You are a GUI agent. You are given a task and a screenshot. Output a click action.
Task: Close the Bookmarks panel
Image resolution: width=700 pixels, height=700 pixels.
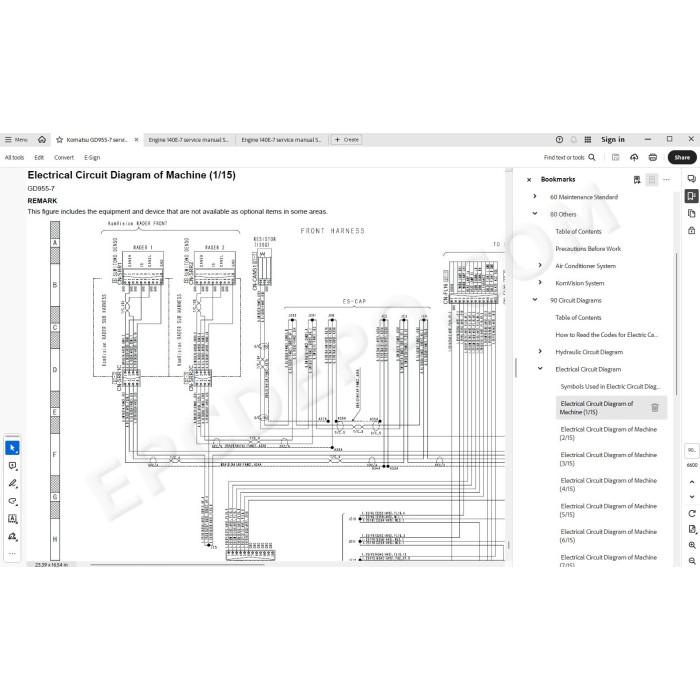click(x=529, y=179)
